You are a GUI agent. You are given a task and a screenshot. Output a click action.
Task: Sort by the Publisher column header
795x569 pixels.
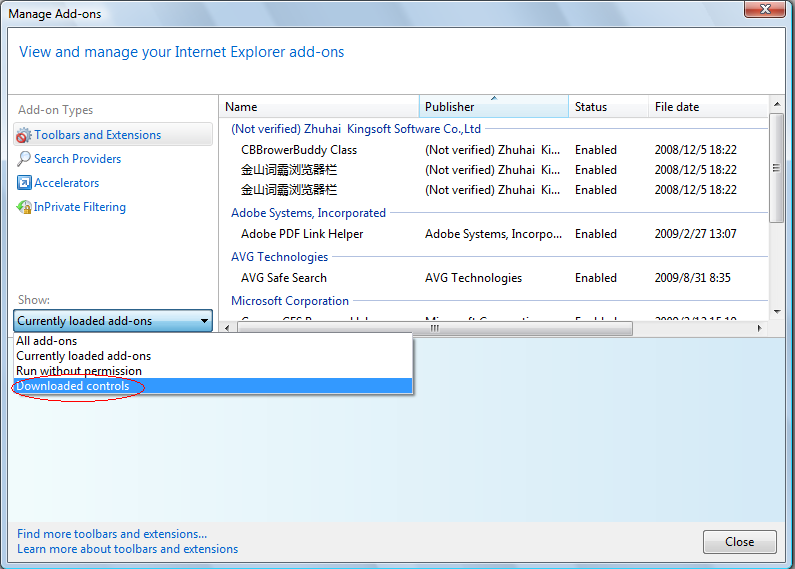pyautogui.click(x=494, y=106)
